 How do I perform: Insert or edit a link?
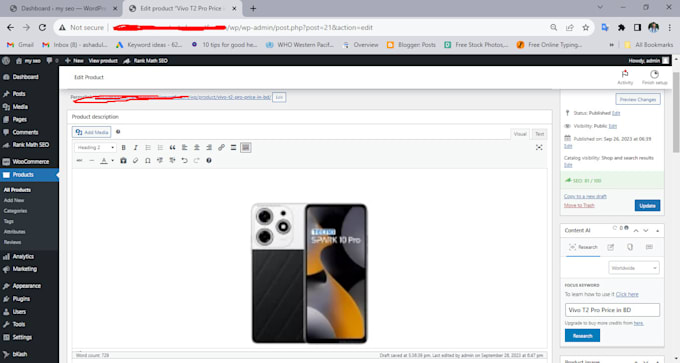pos(221,147)
